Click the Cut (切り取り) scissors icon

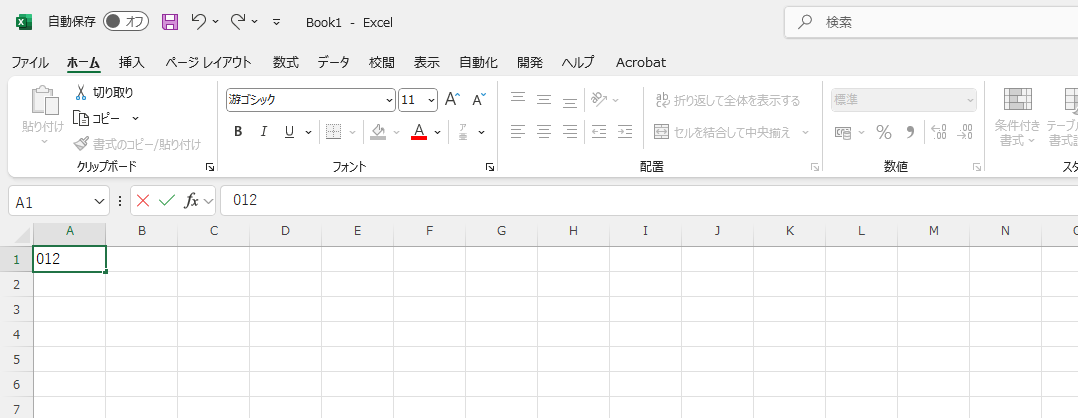pyautogui.click(x=82, y=92)
